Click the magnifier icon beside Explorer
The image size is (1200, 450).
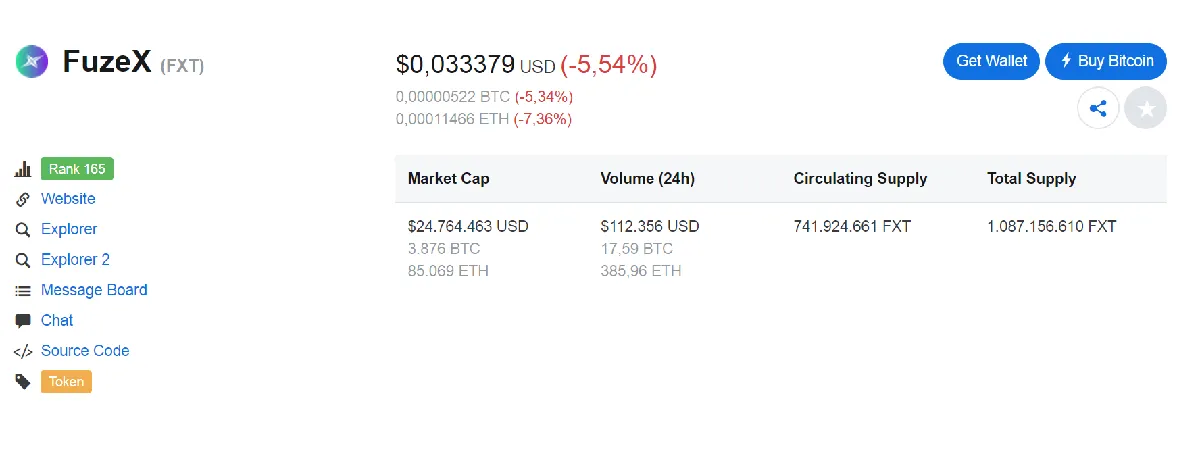point(23,230)
